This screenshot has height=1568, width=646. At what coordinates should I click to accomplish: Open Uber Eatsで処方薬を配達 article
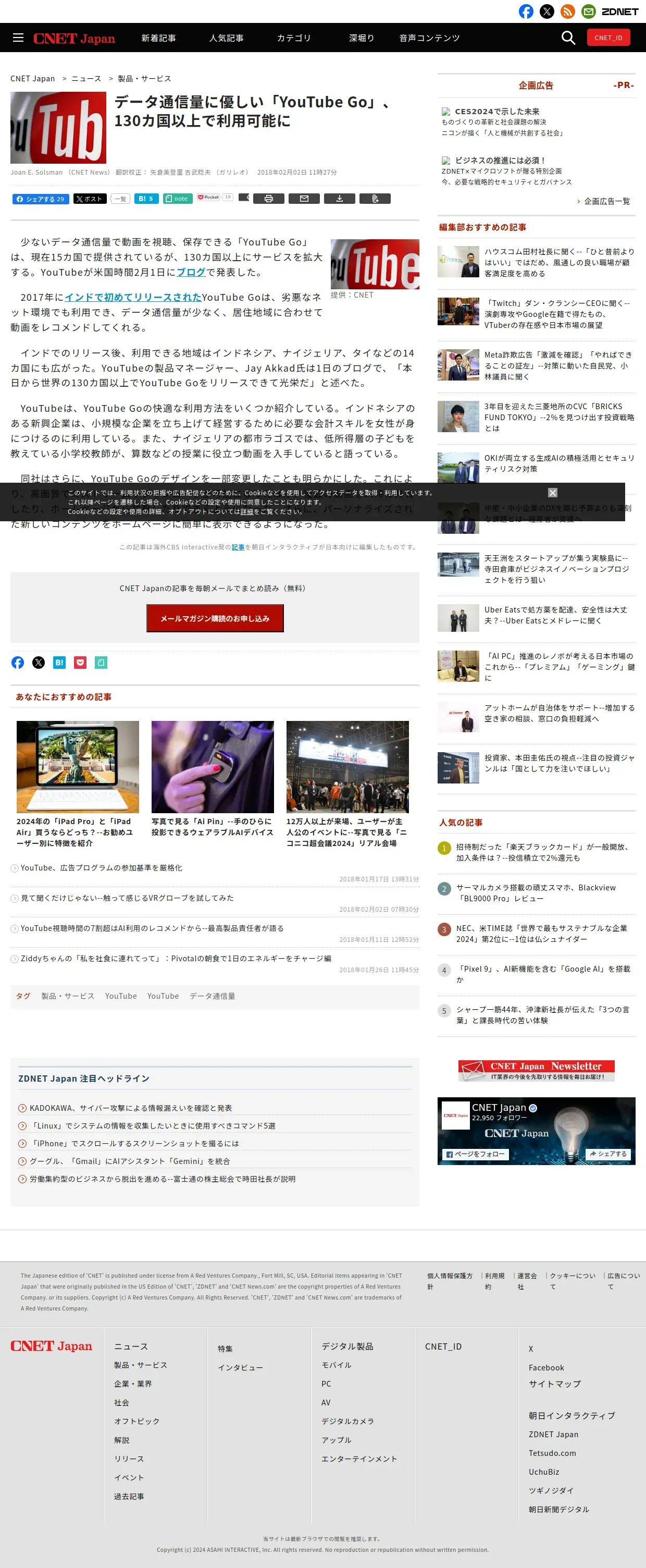(555, 615)
